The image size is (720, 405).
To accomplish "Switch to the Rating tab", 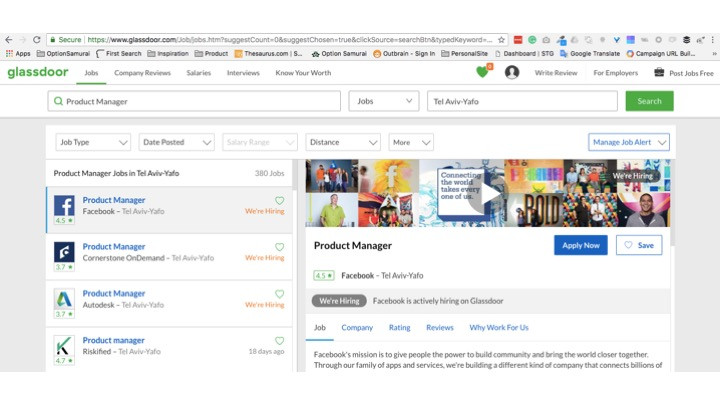I will pyautogui.click(x=399, y=327).
